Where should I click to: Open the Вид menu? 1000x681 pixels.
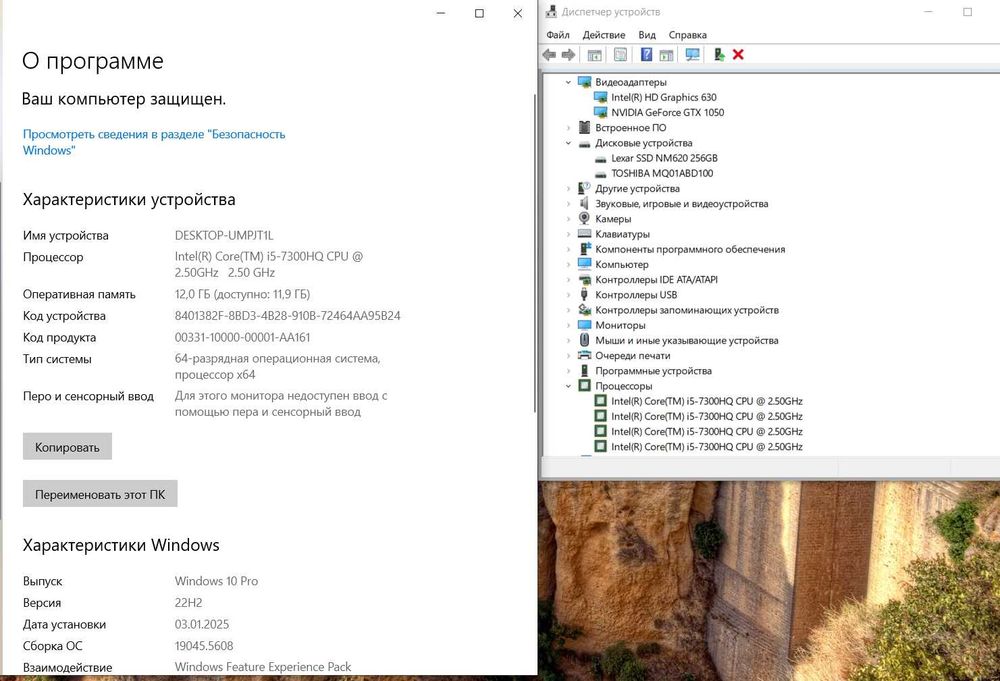point(647,35)
